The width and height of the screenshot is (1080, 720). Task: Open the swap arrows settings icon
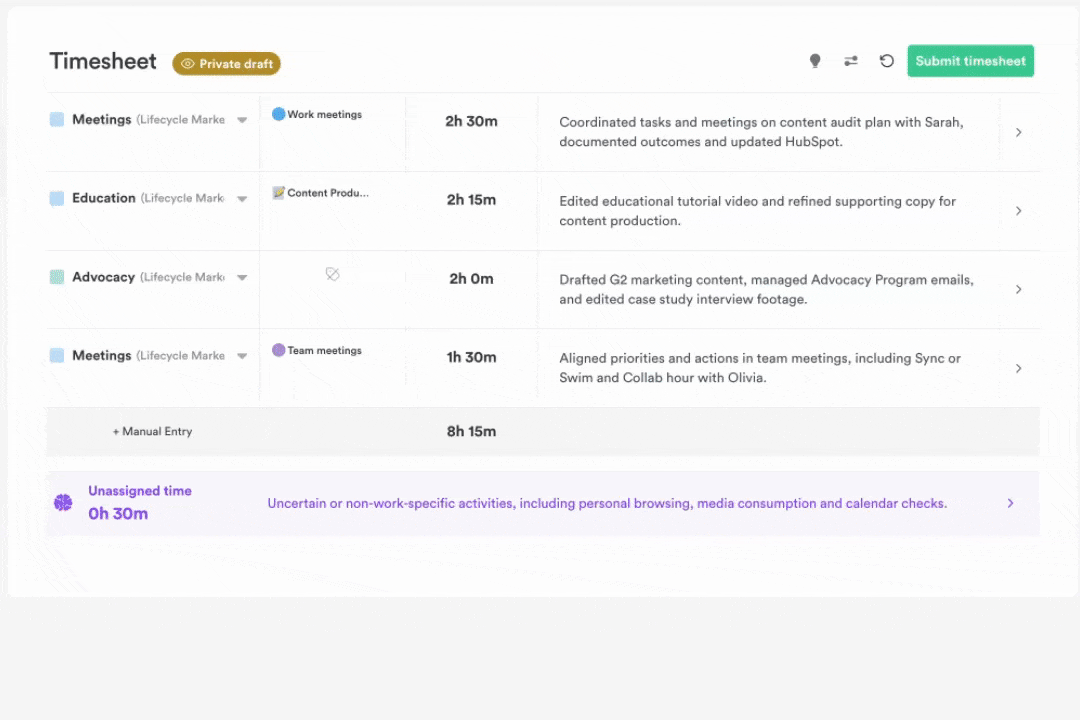coord(851,61)
